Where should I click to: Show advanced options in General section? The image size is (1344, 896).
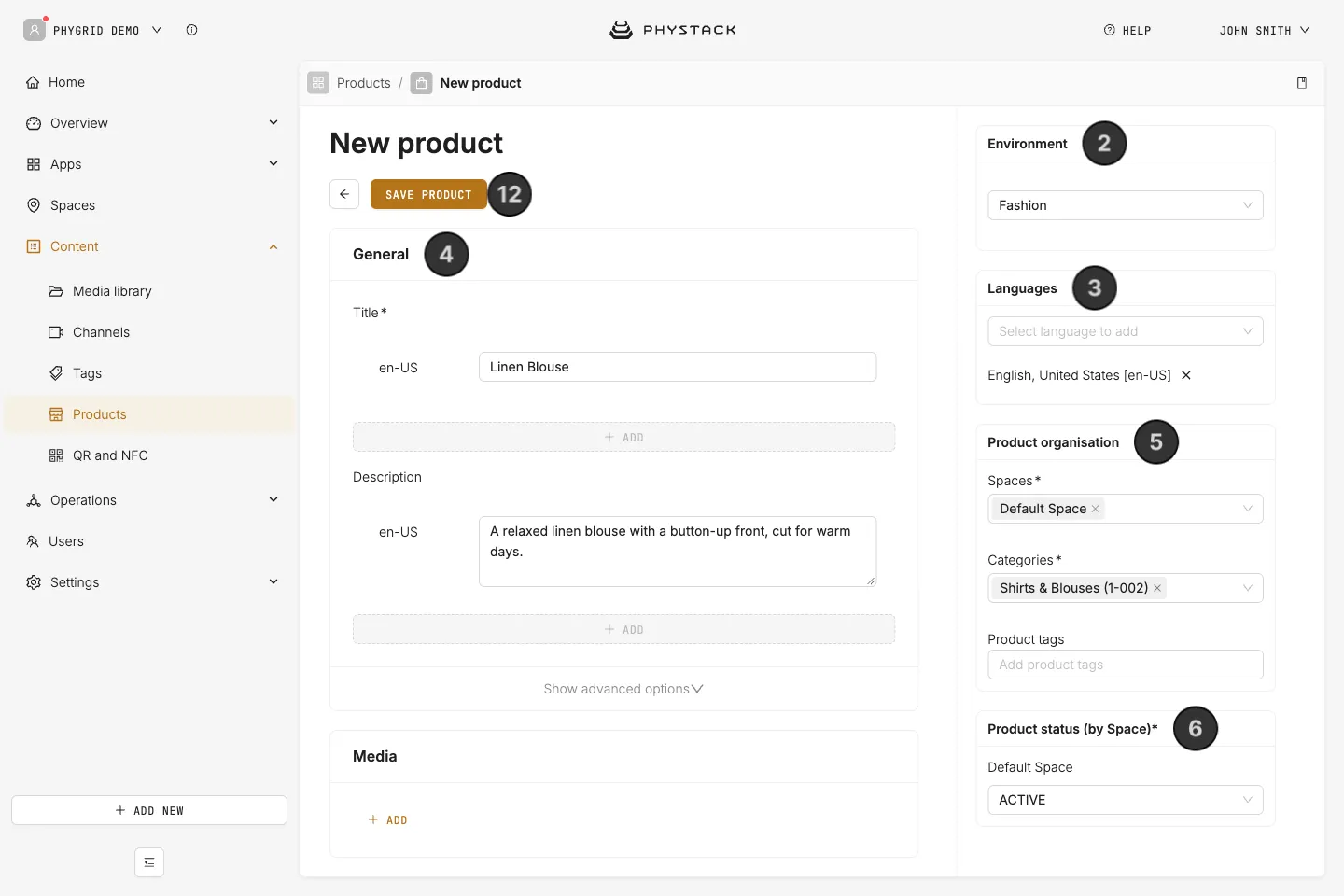click(x=623, y=689)
